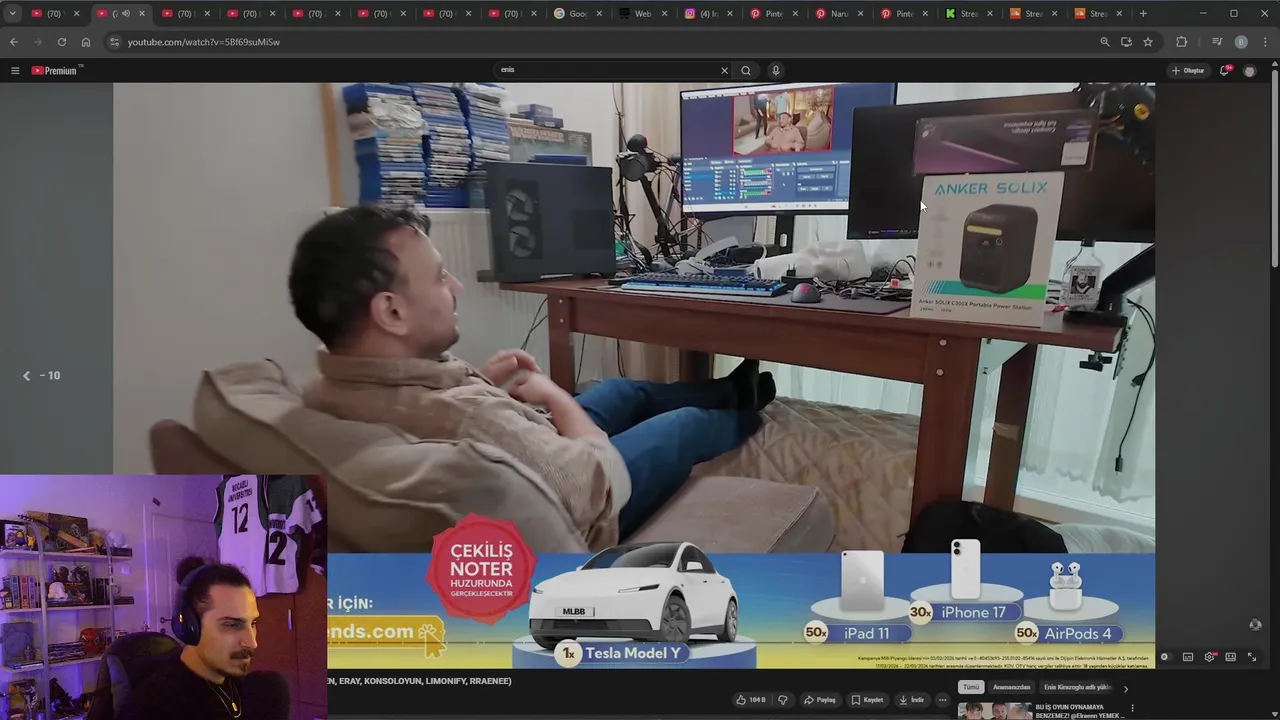Switch to the Instagram tab

coord(707,13)
